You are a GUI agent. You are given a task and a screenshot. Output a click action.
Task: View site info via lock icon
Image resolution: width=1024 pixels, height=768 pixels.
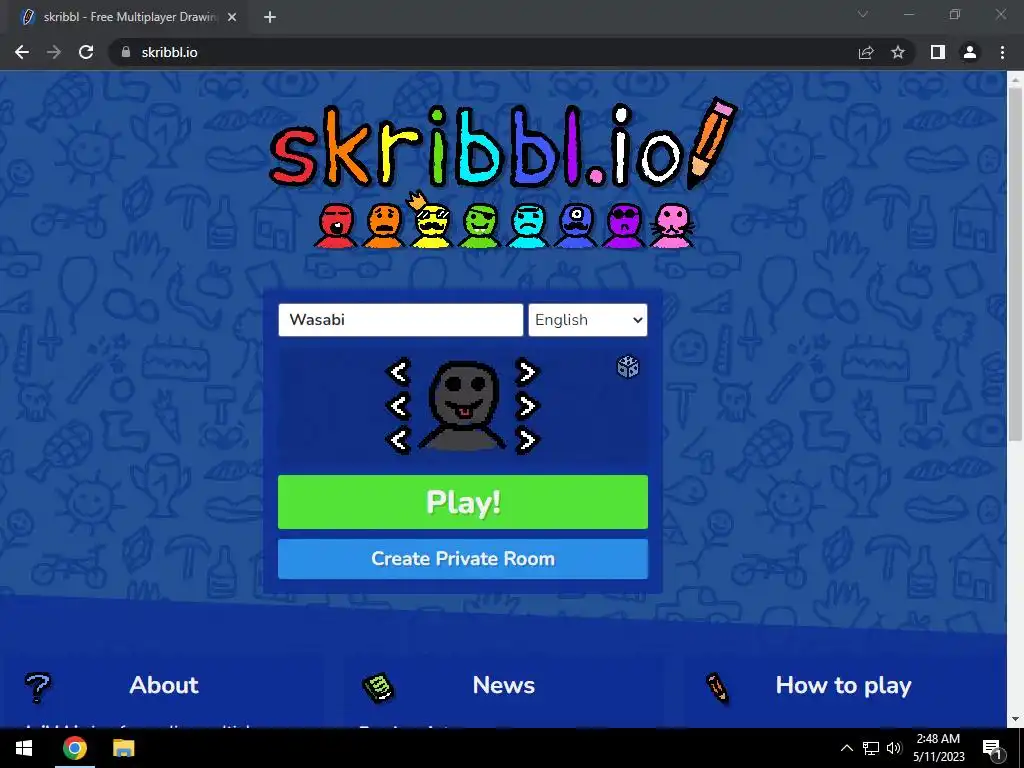(x=125, y=52)
